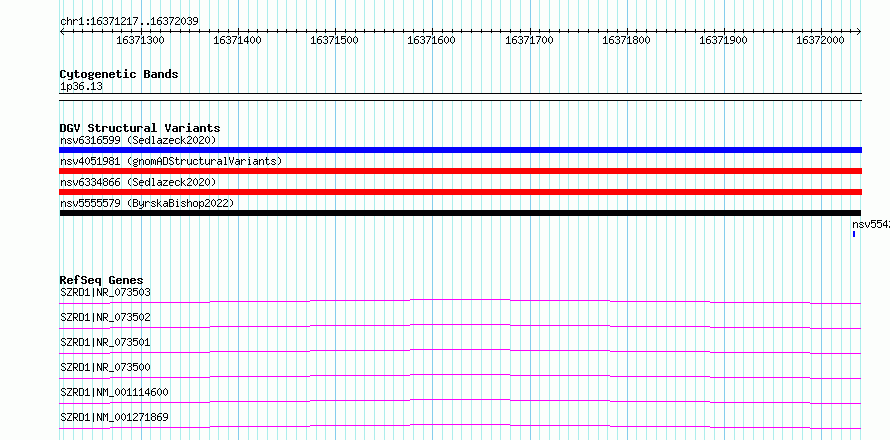Open SZRD1|NR_073501 transcript
The height and width of the screenshot is (440, 890).
click(105, 342)
